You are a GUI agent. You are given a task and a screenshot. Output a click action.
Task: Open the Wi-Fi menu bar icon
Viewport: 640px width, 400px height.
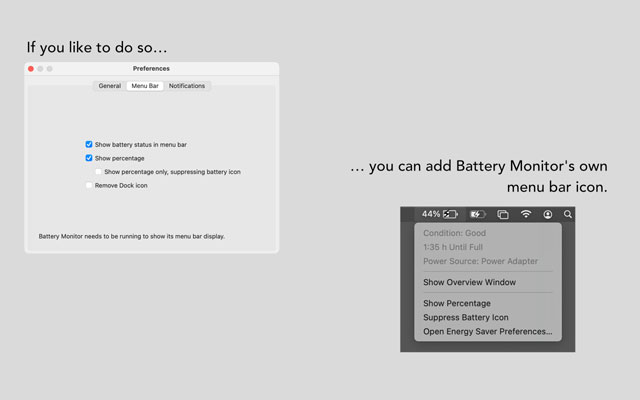tap(526, 214)
